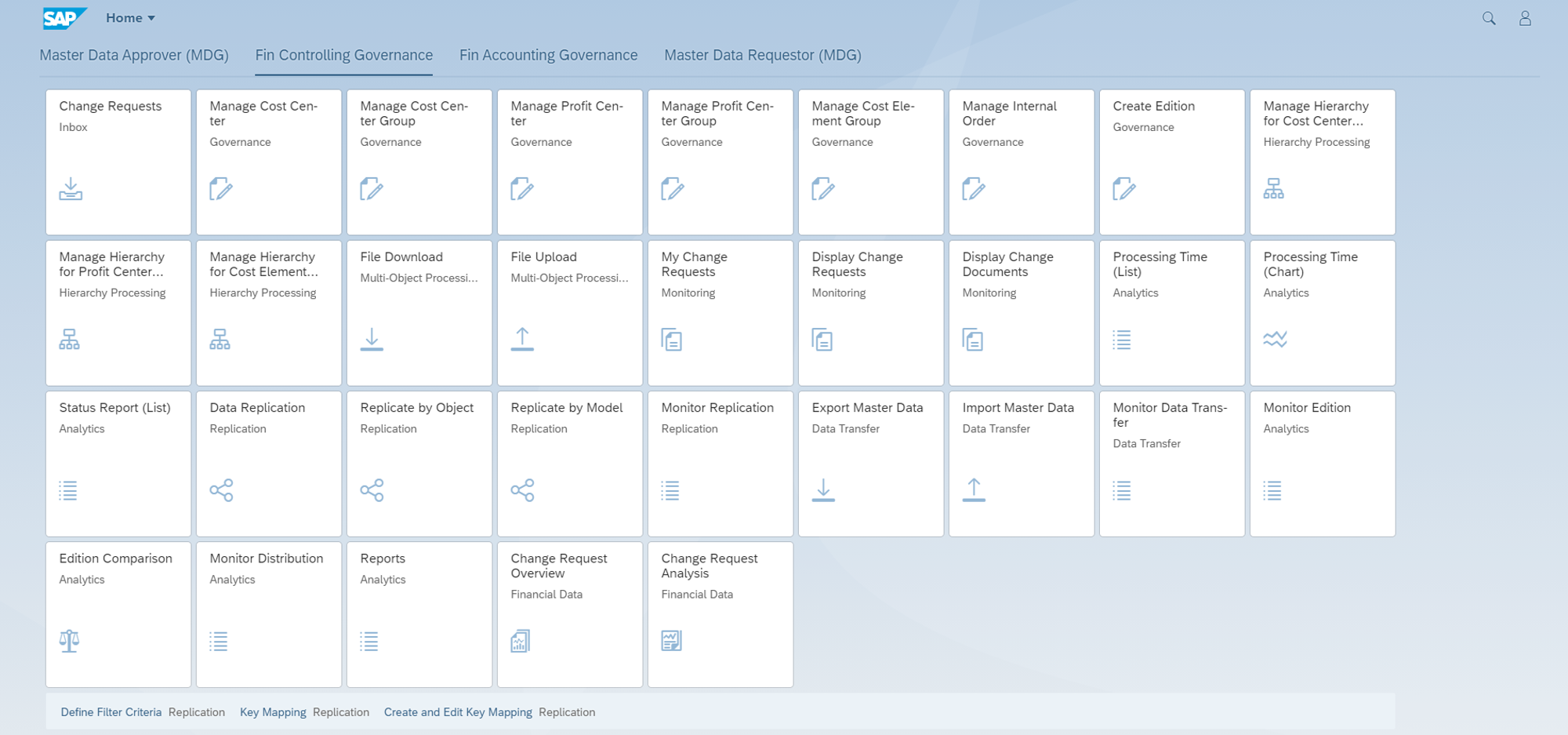This screenshot has height=735, width=1568.
Task: Open the File Download tile
Action: click(x=419, y=312)
